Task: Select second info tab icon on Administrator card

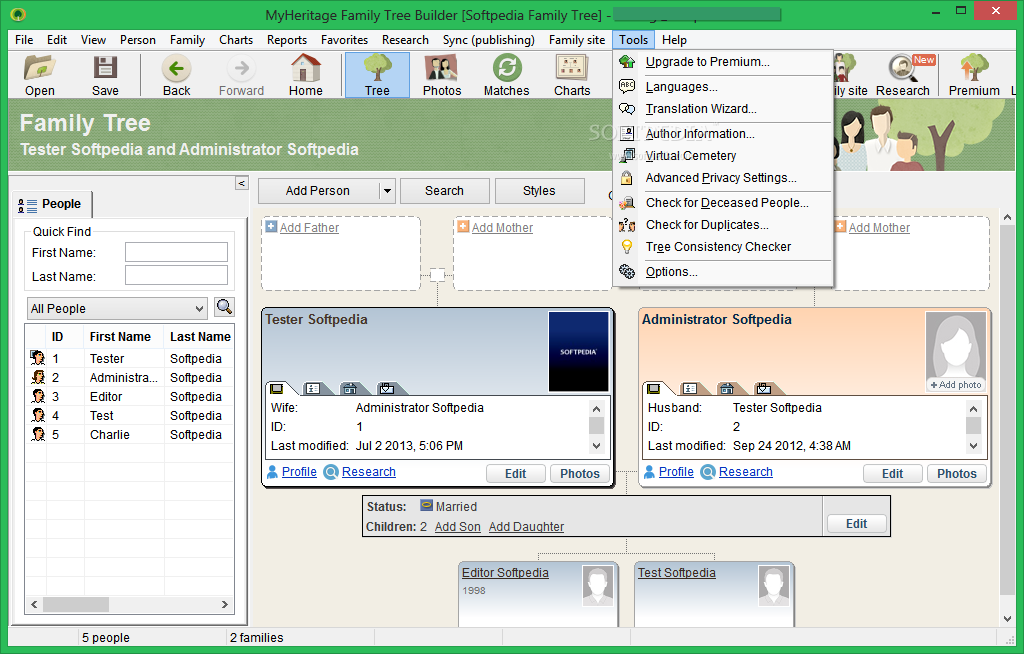Action: coord(690,389)
